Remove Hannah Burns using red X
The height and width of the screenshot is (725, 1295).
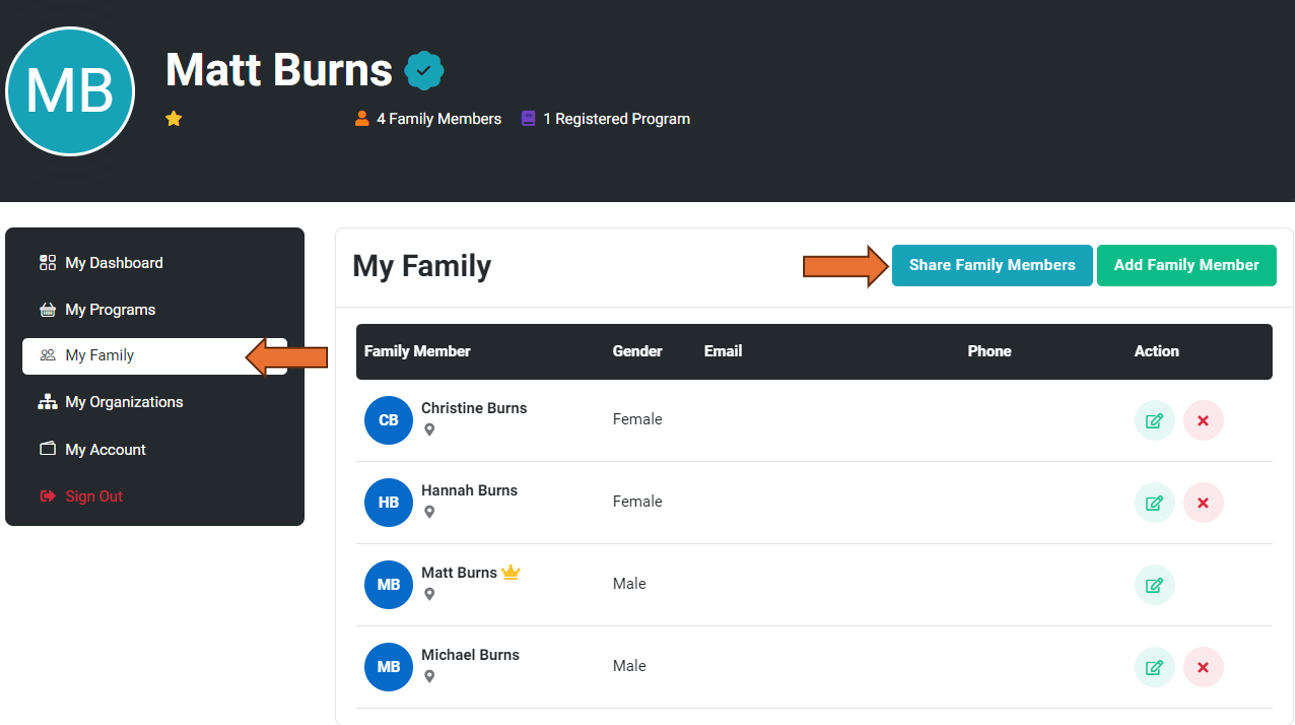[x=1203, y=503]
